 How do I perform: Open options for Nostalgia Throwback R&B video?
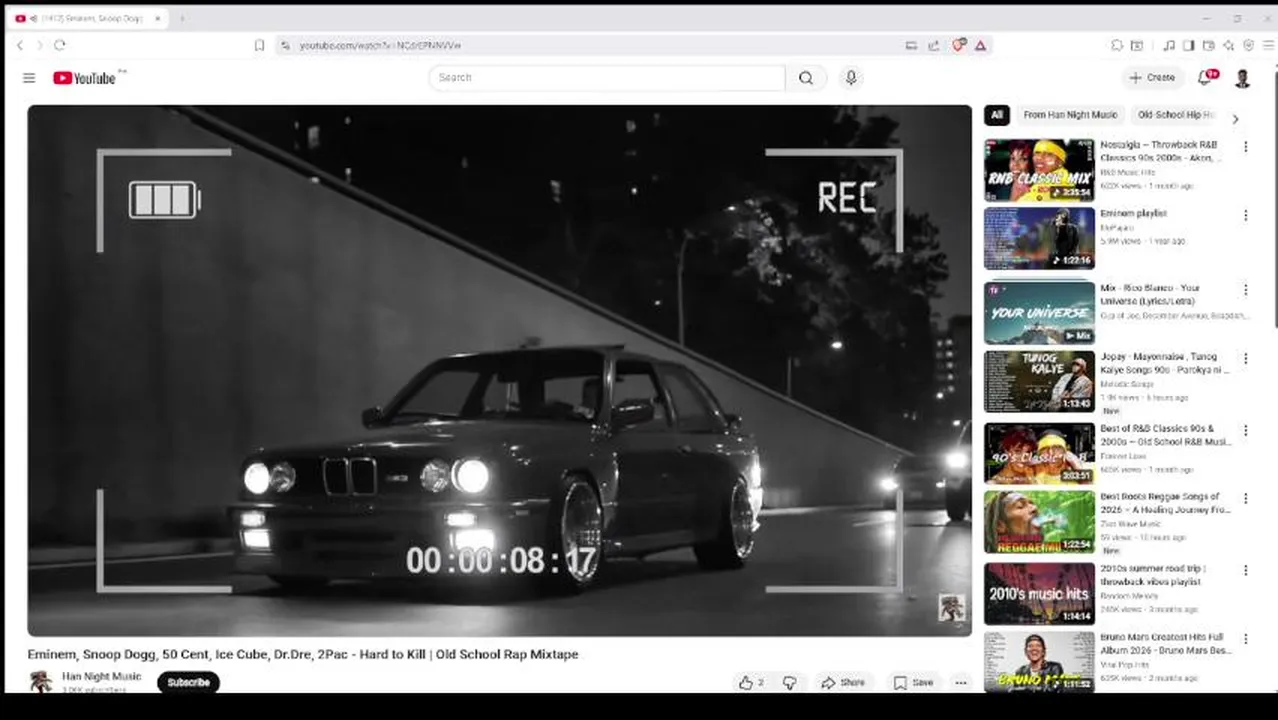point(1245,147)
